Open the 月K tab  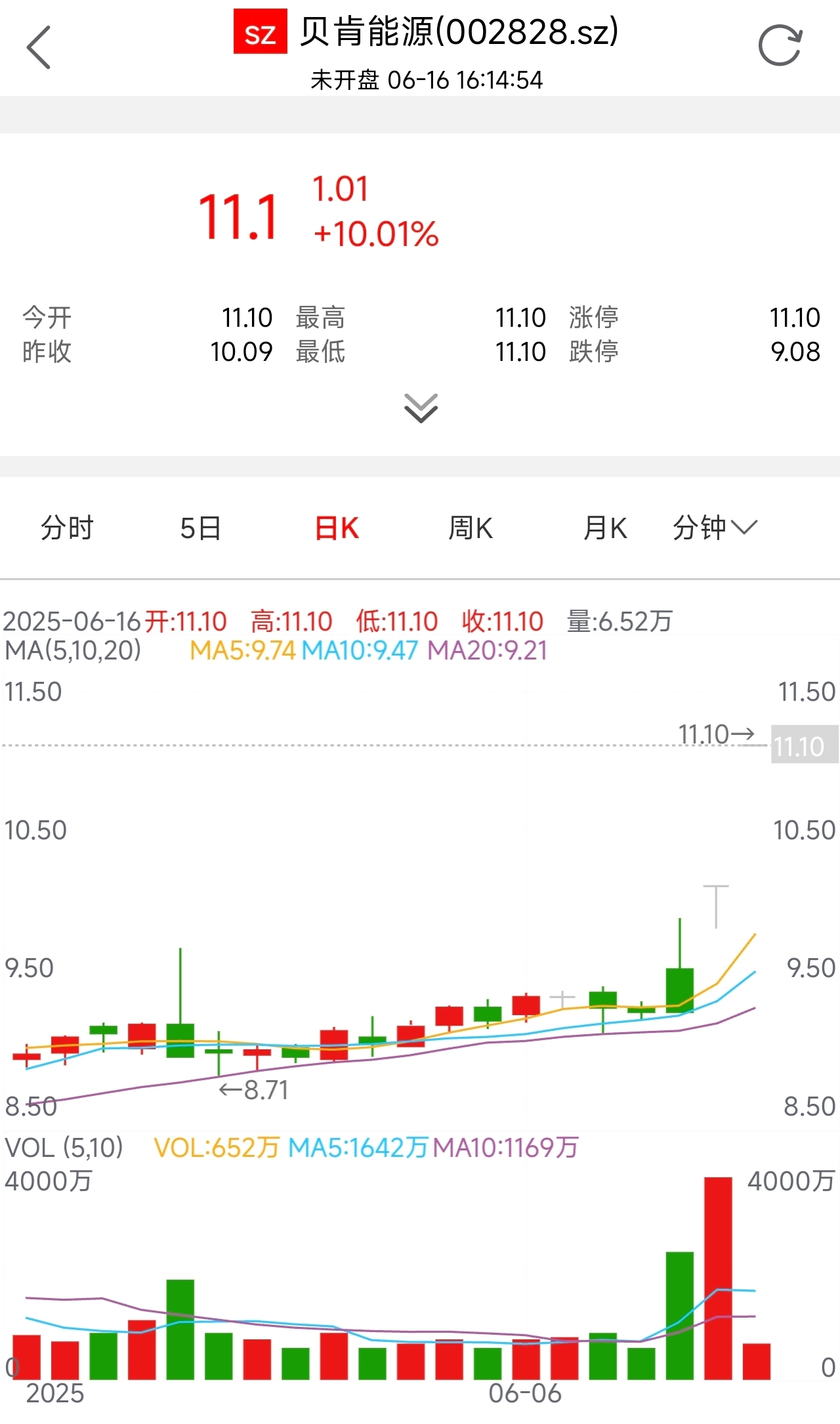point(605,528)
